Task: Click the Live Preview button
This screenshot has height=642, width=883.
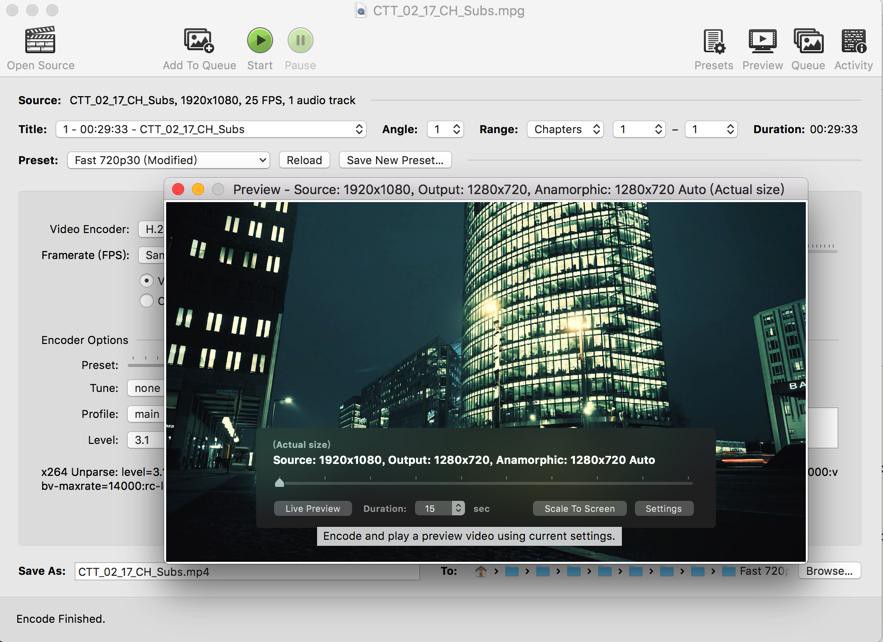Action: 313,509
